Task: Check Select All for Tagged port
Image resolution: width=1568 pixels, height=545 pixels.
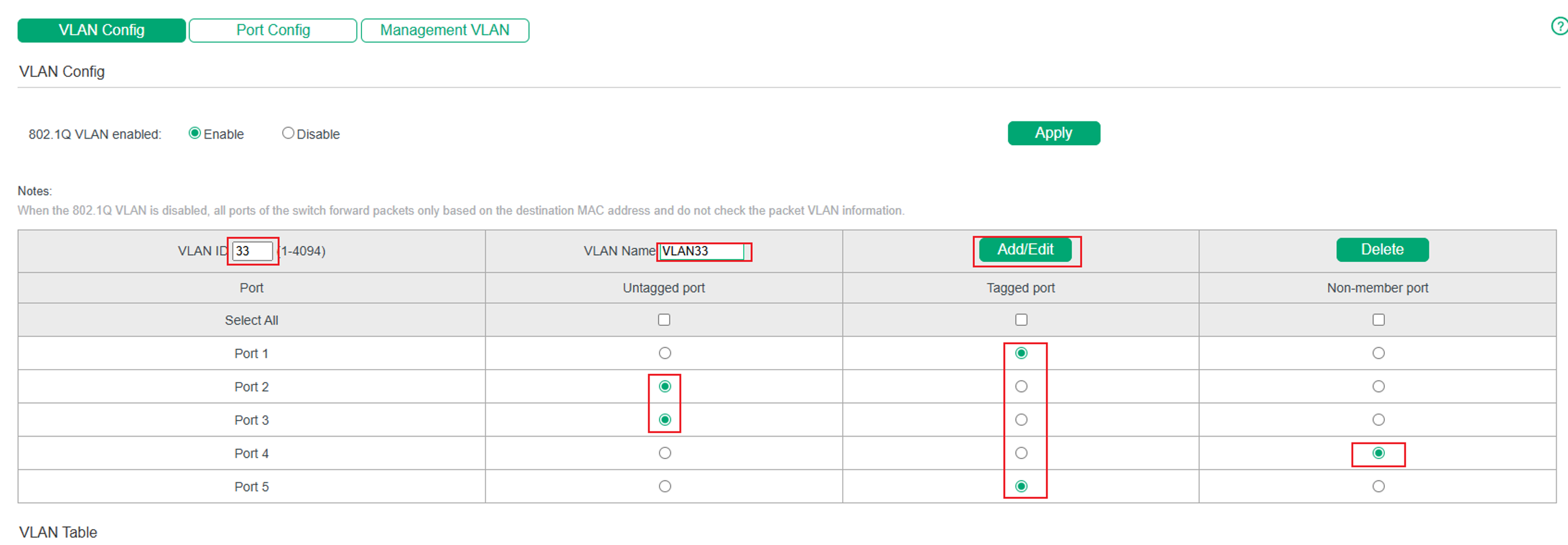Action: [1022, 320]
